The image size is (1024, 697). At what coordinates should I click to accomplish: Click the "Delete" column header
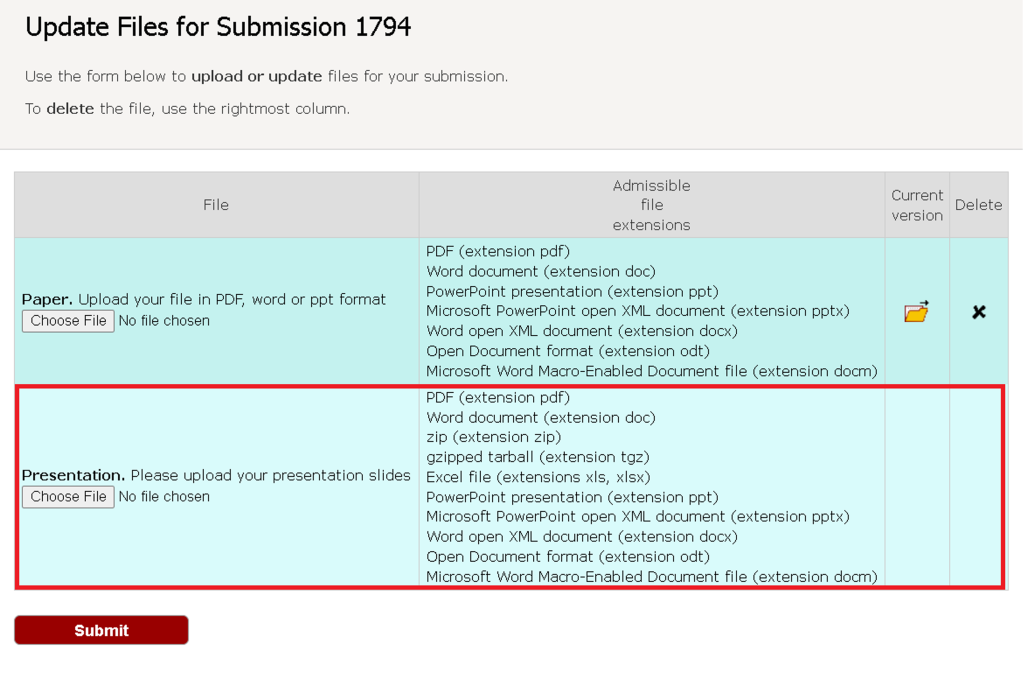978,205
